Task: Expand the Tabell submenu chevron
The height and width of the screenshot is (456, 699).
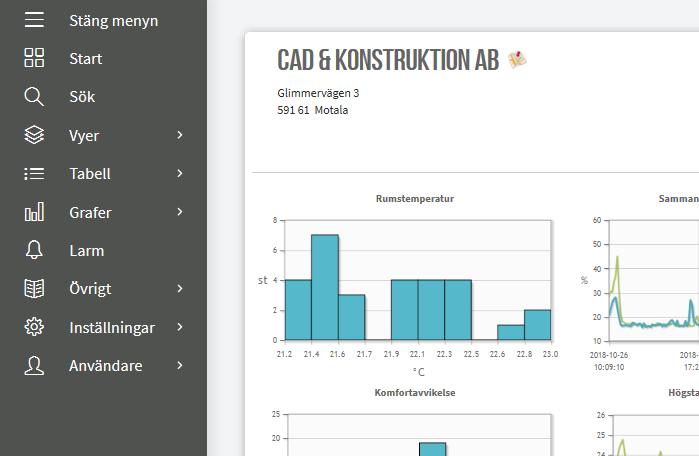Action: (180, 173)
